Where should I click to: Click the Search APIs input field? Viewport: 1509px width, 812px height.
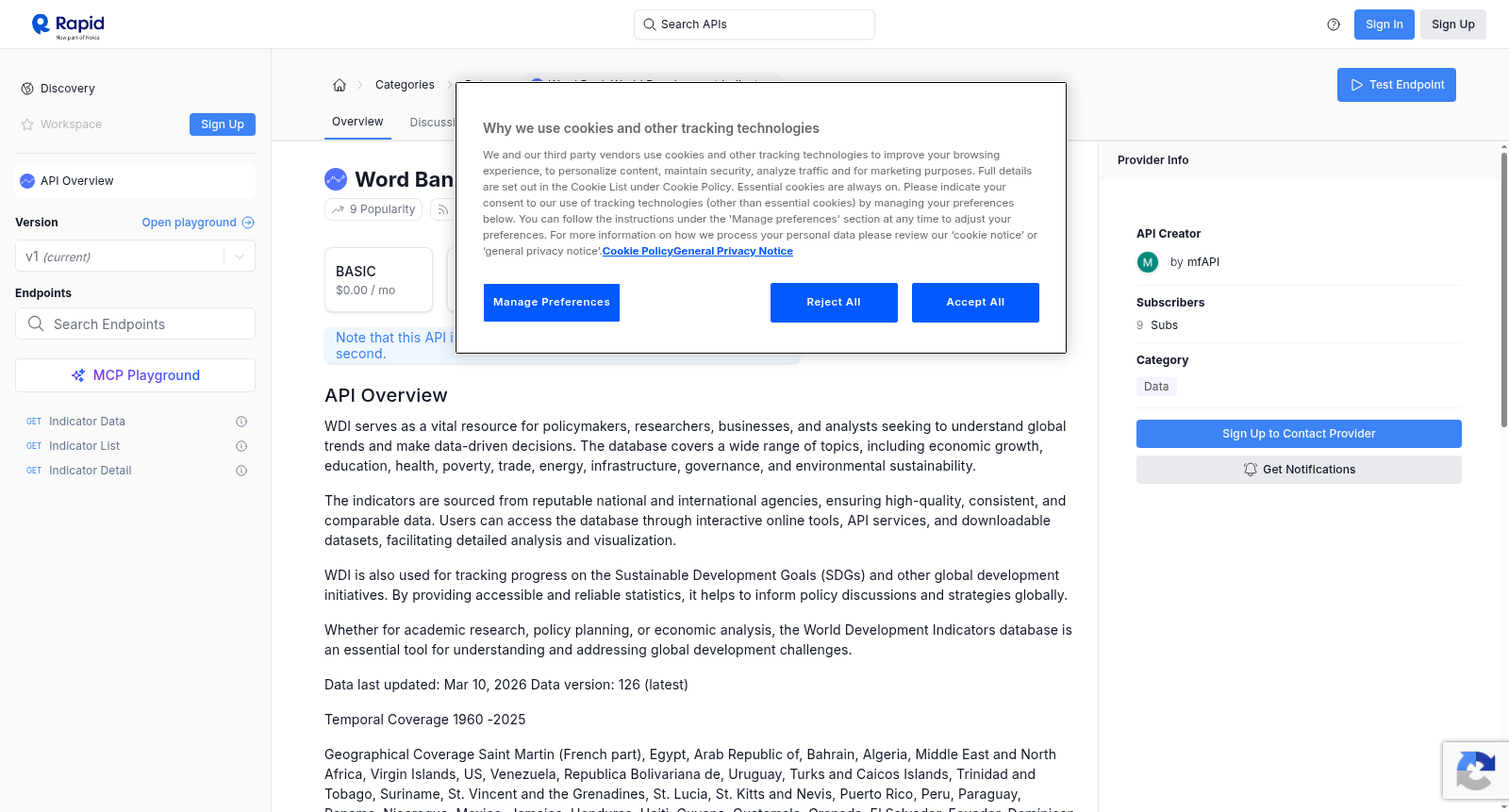tap(754, 25)
